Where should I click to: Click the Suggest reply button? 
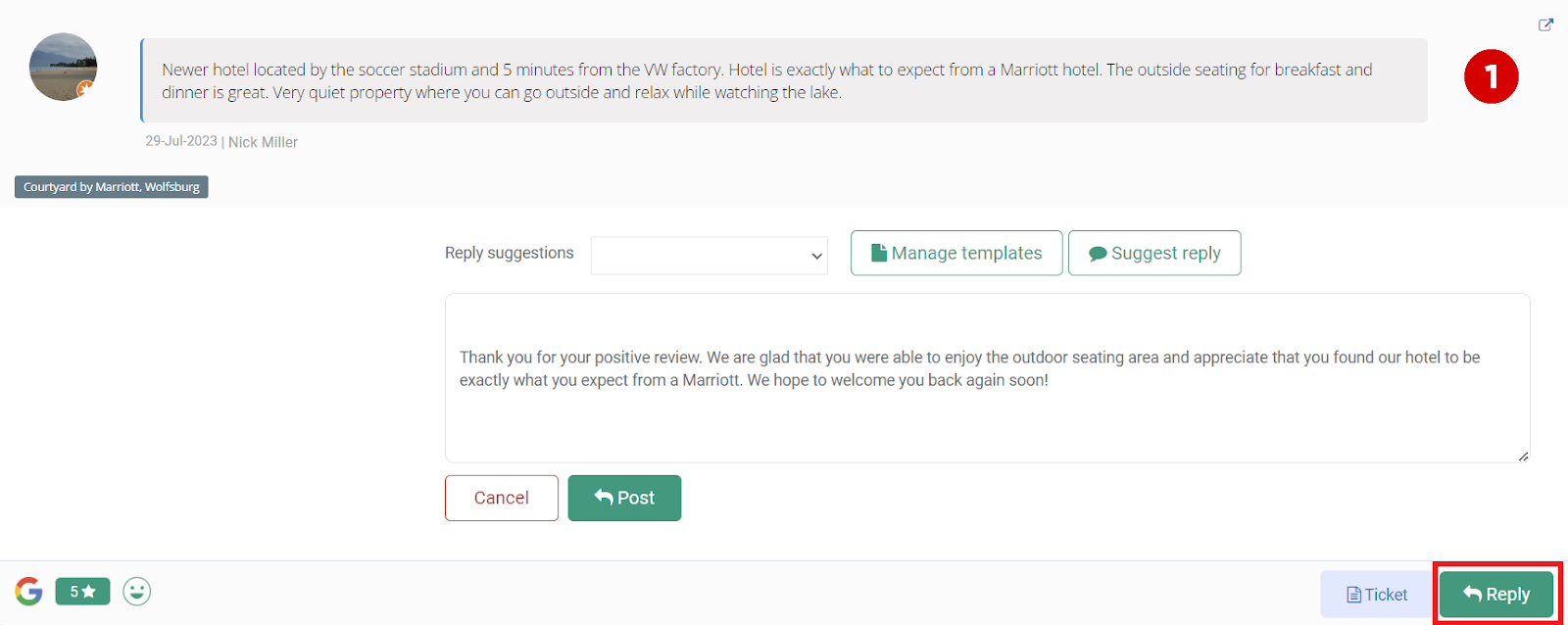pyautogui.click(x=1154, y=253)
